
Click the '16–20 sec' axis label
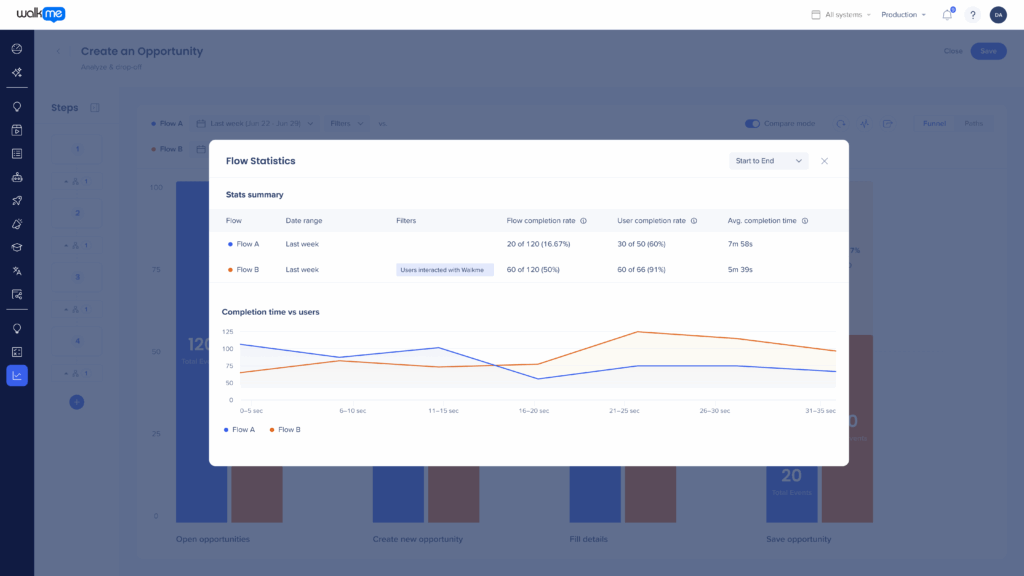point(534,411)
